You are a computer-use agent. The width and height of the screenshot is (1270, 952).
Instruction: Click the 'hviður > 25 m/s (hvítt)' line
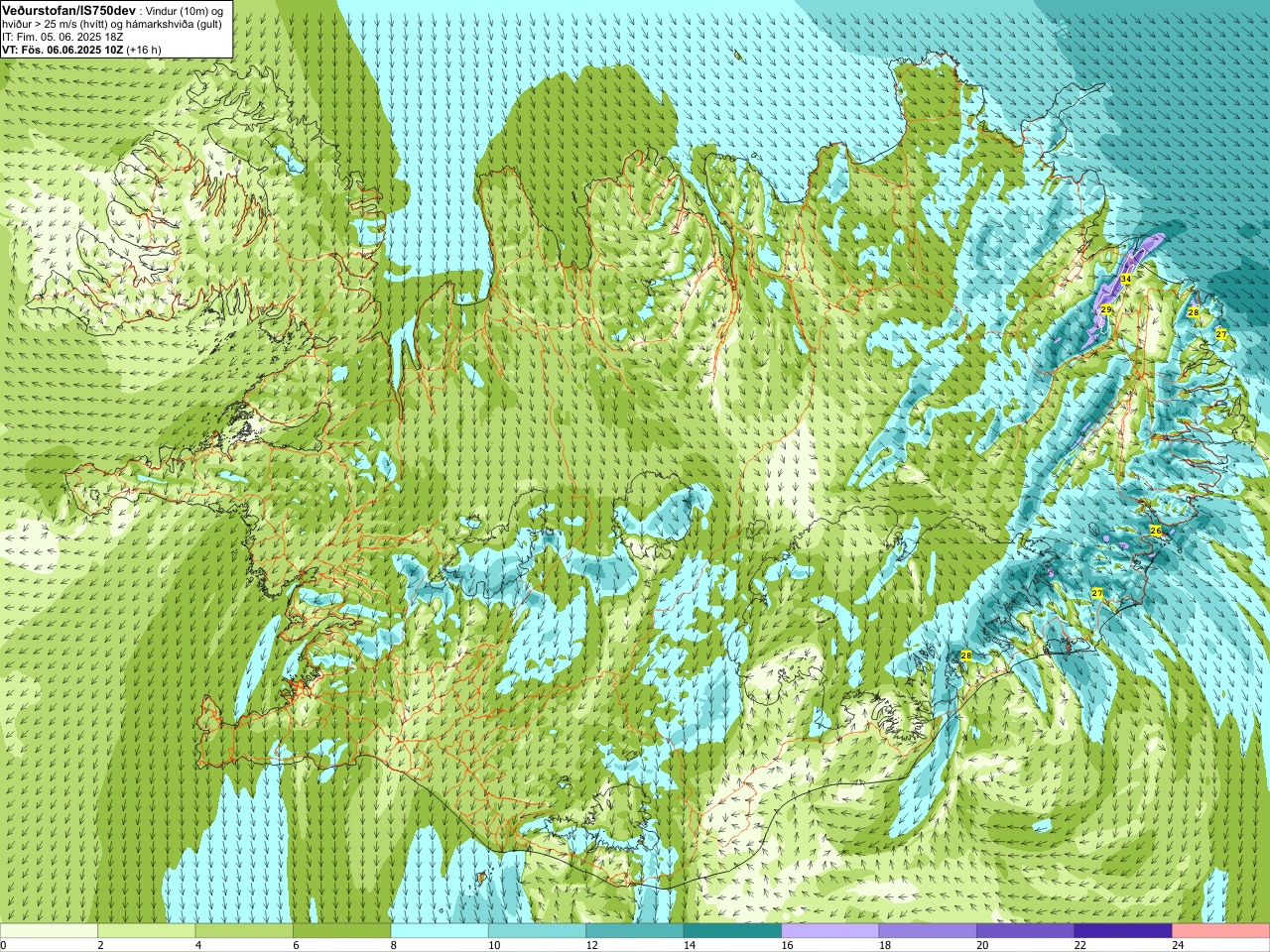(x=56, y=24)
